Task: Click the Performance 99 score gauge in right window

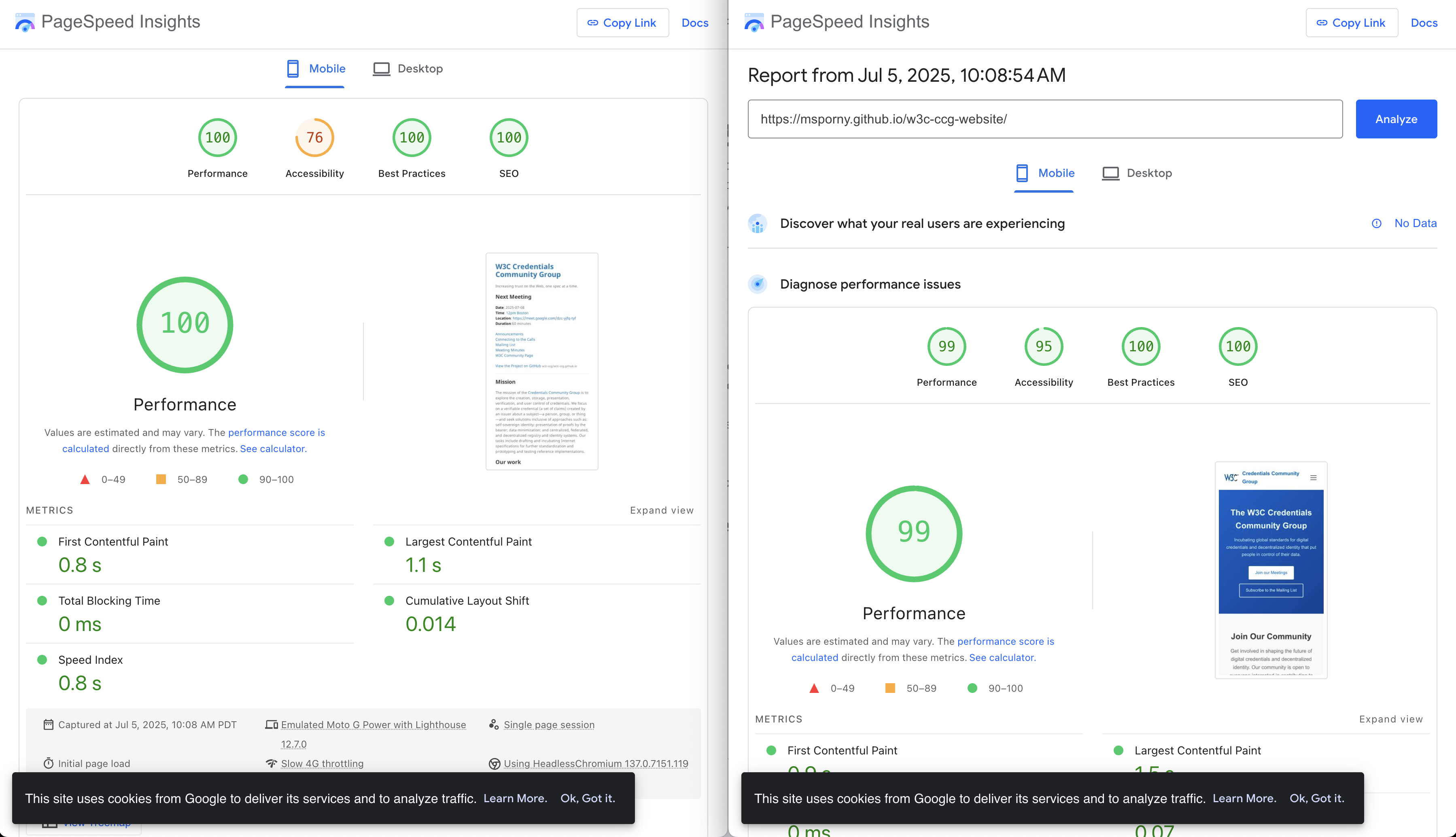Action: pyautogui.click(x=947, y=346)
